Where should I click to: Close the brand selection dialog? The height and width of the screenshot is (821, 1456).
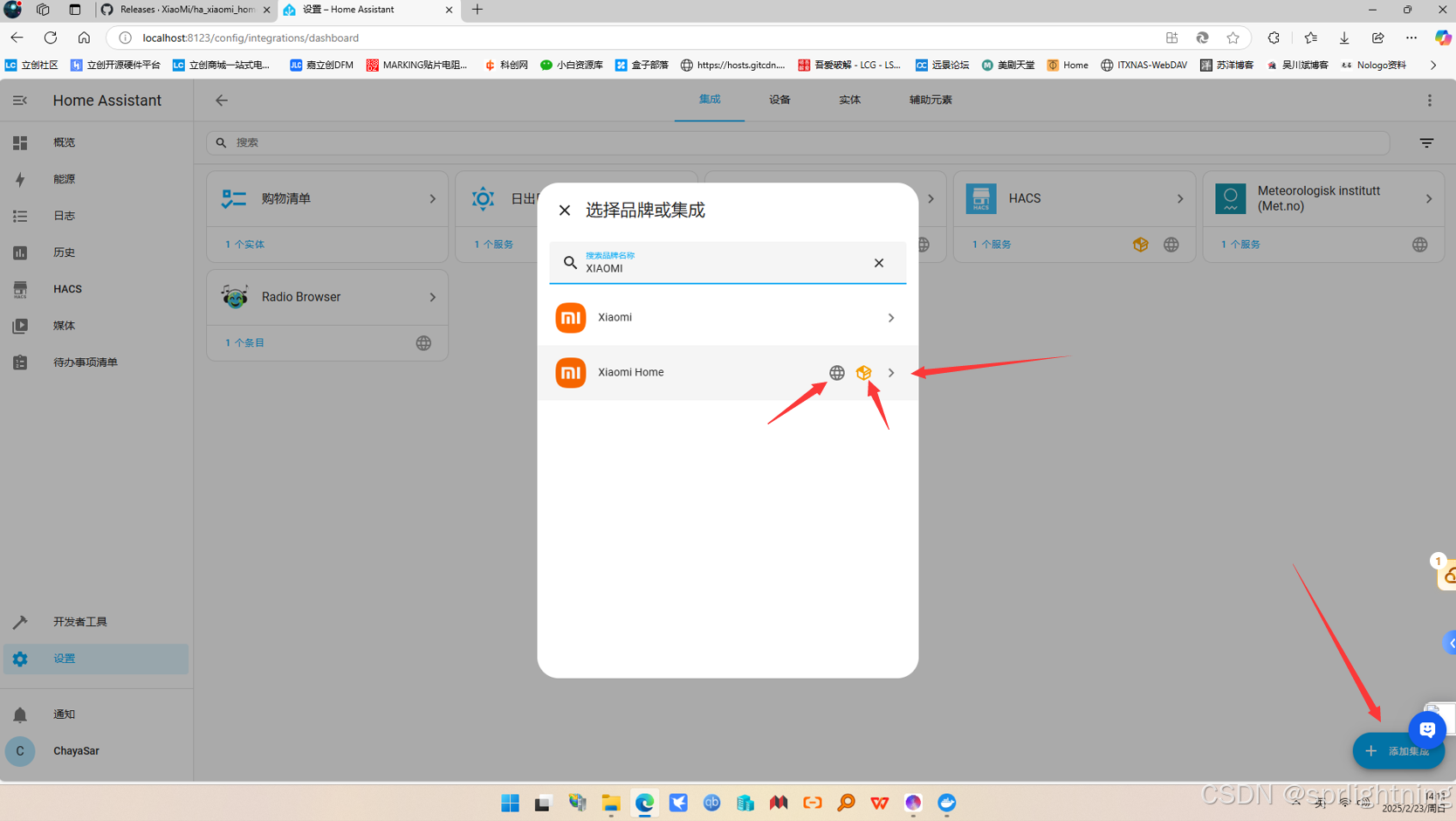pyautogui.click(x=565, y=210)
